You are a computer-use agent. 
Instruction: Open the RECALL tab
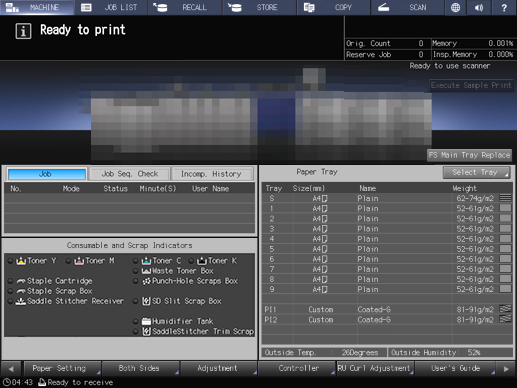(x=185, y=7)
